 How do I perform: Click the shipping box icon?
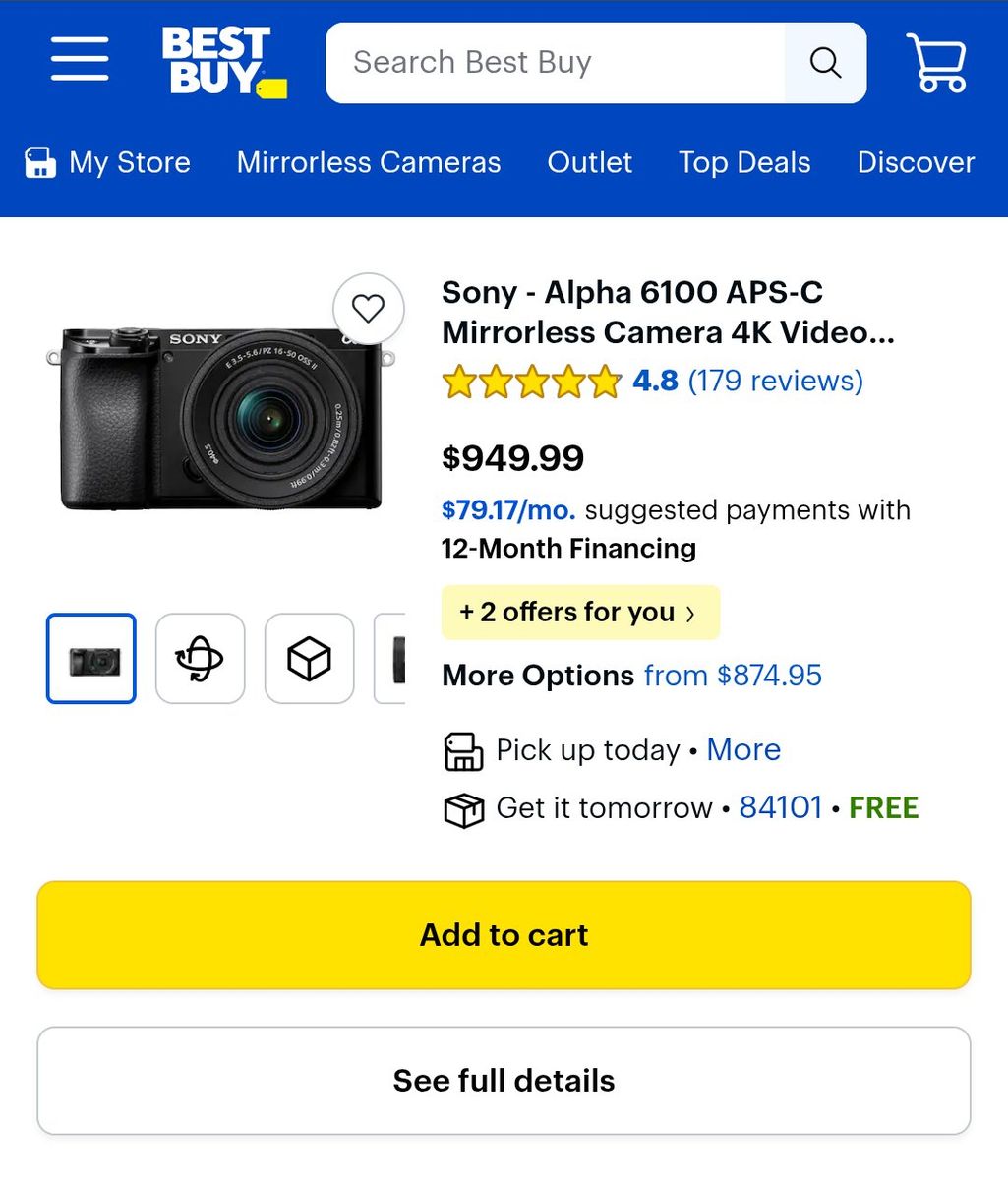tap(463, 809)
